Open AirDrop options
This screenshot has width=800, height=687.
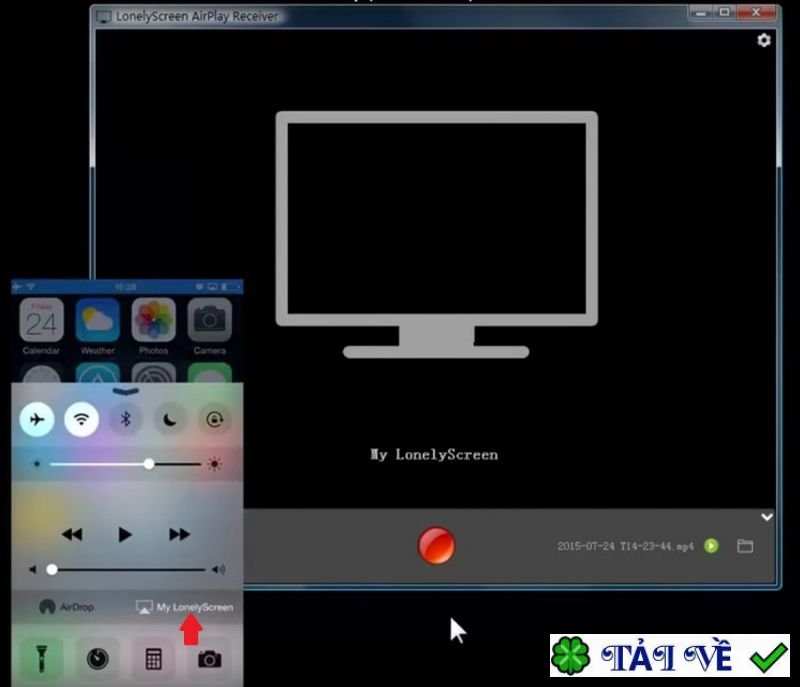pyautogui.click(x=66, y=607)
